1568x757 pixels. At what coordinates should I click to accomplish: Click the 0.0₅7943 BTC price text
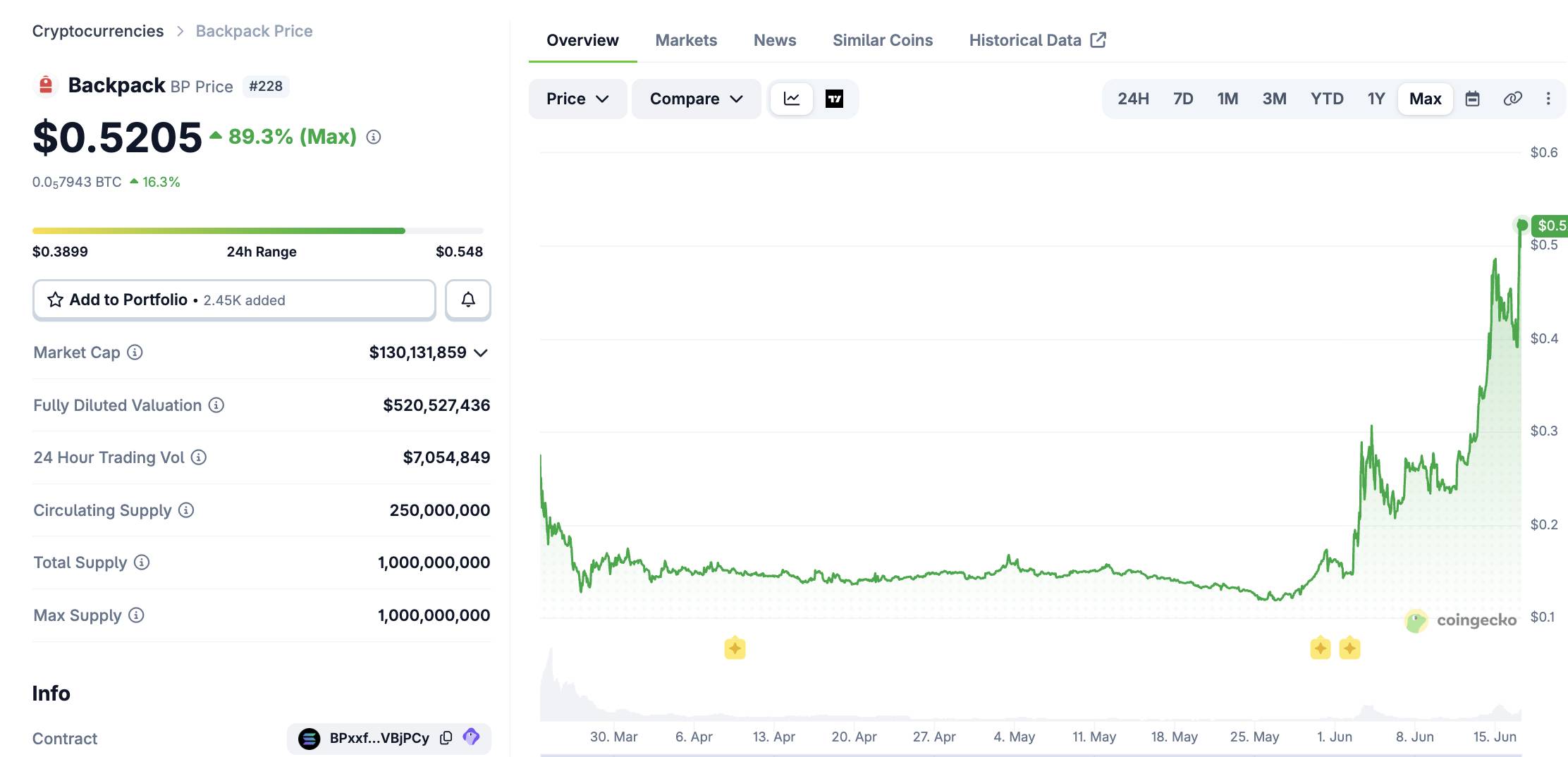coord(77,182)
